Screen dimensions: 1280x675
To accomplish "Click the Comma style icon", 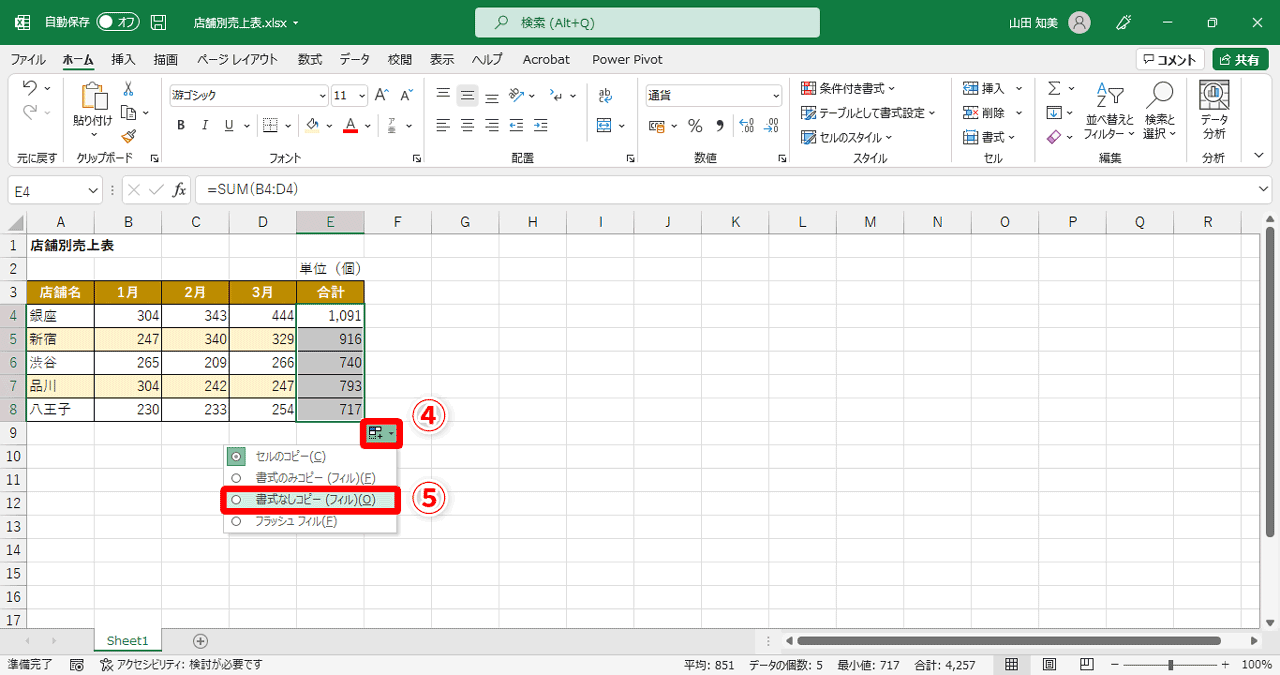I will [x=720, y=126].
